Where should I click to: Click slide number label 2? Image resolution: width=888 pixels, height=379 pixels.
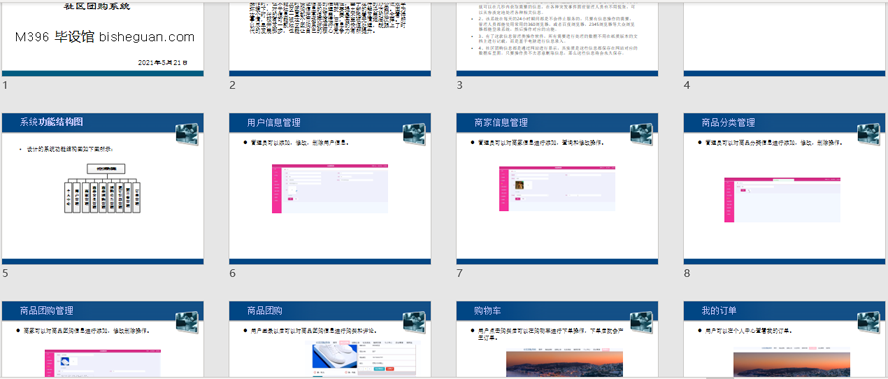(x=232, y=86)
